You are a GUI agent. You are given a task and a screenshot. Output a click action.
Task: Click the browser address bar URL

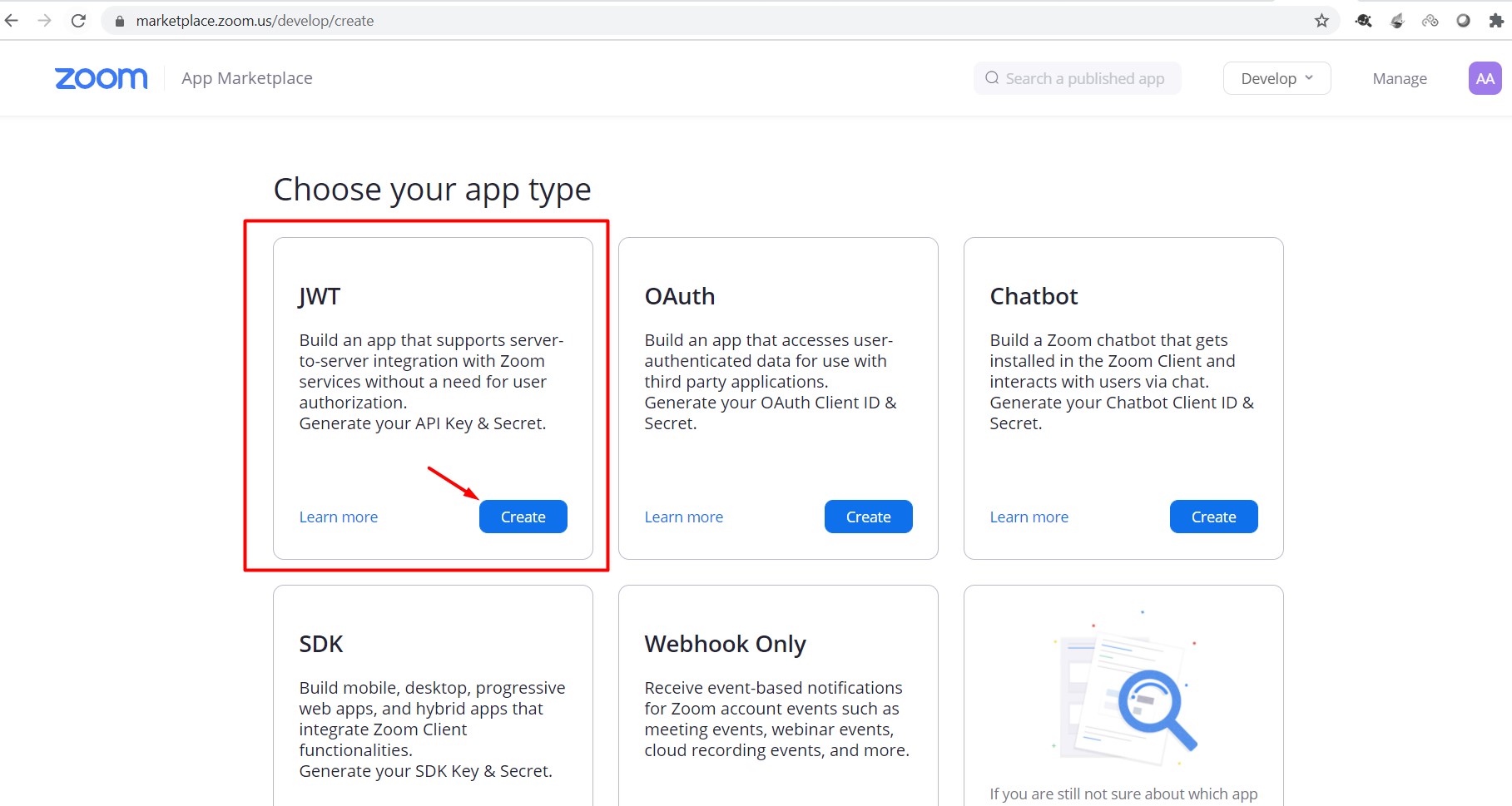pyautogui.click(x=255, y=21)
